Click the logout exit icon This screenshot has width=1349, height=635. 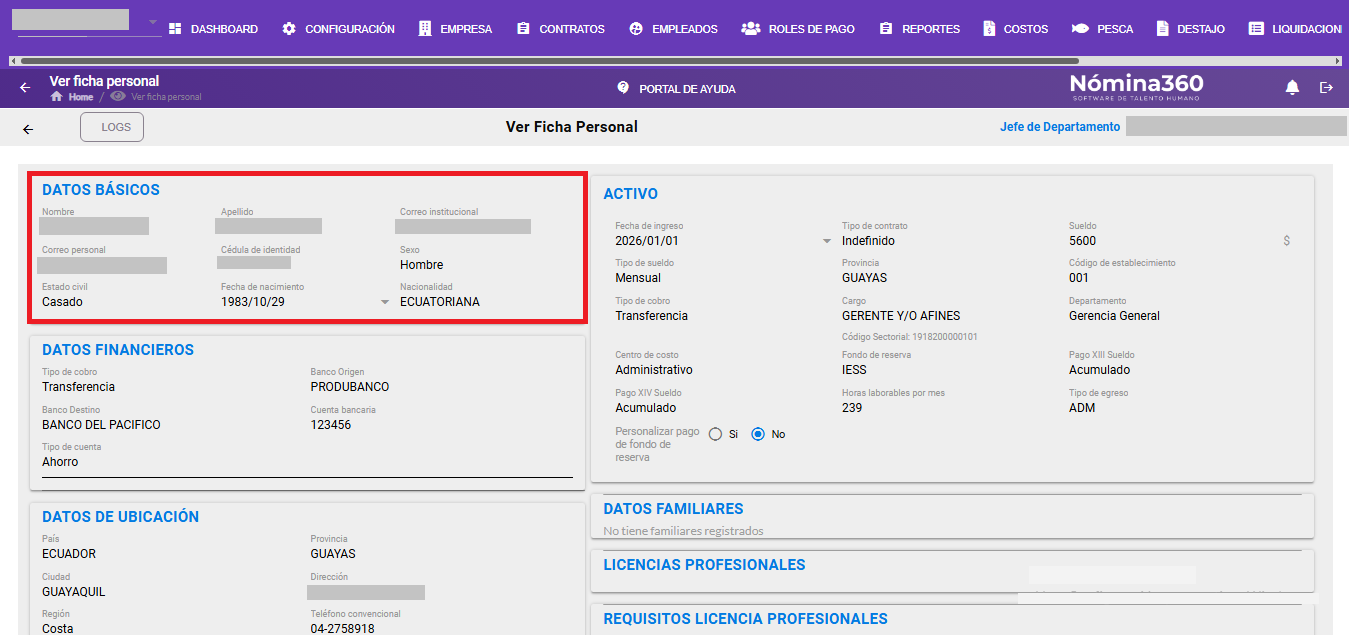[1327, 88]
